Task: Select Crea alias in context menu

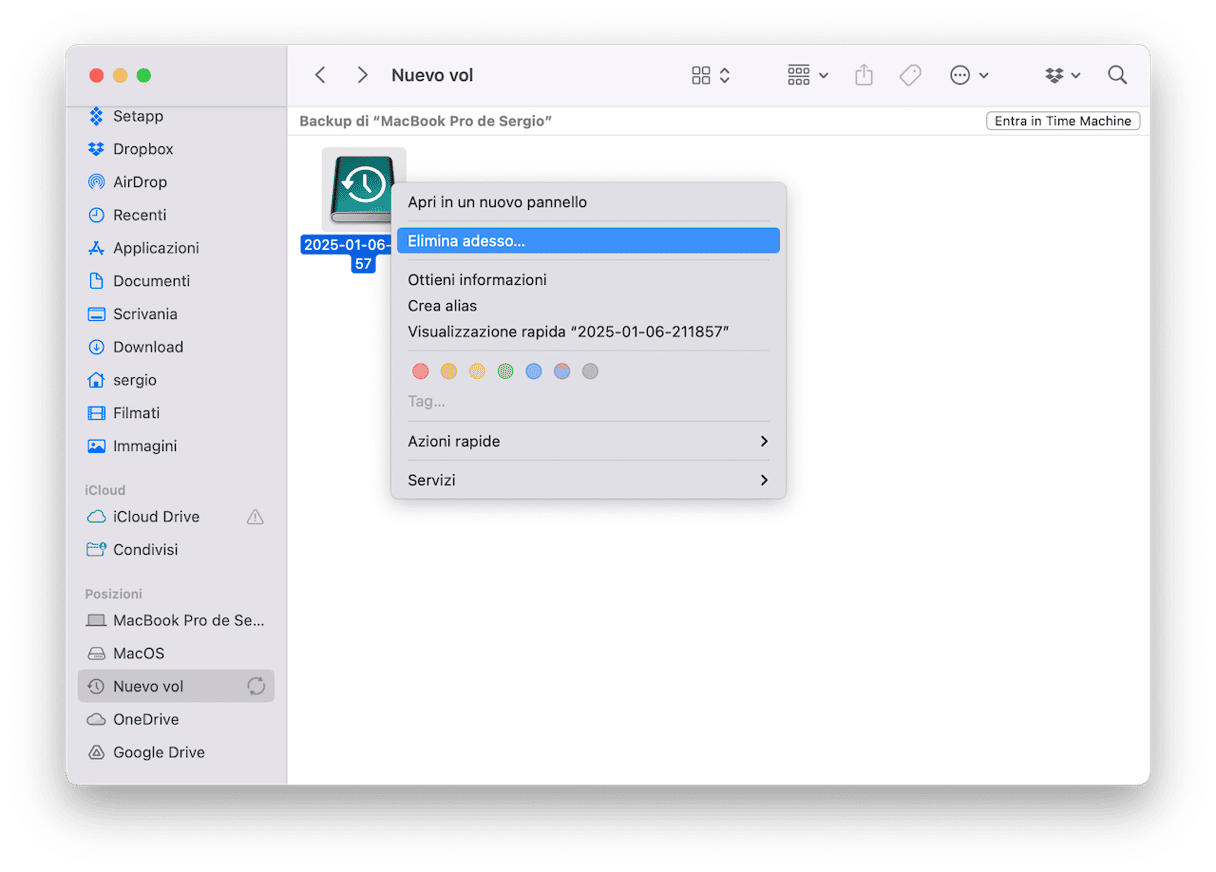Action: (x=442, y=306)
